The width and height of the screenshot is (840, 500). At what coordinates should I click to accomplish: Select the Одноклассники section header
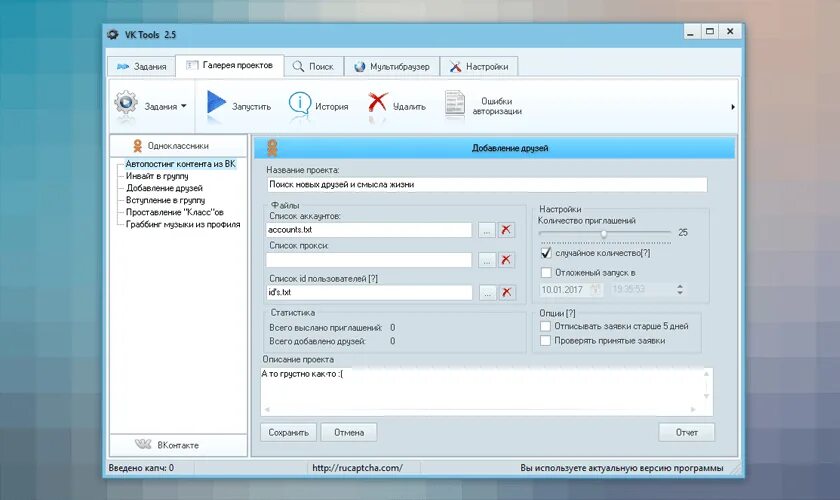178,145
